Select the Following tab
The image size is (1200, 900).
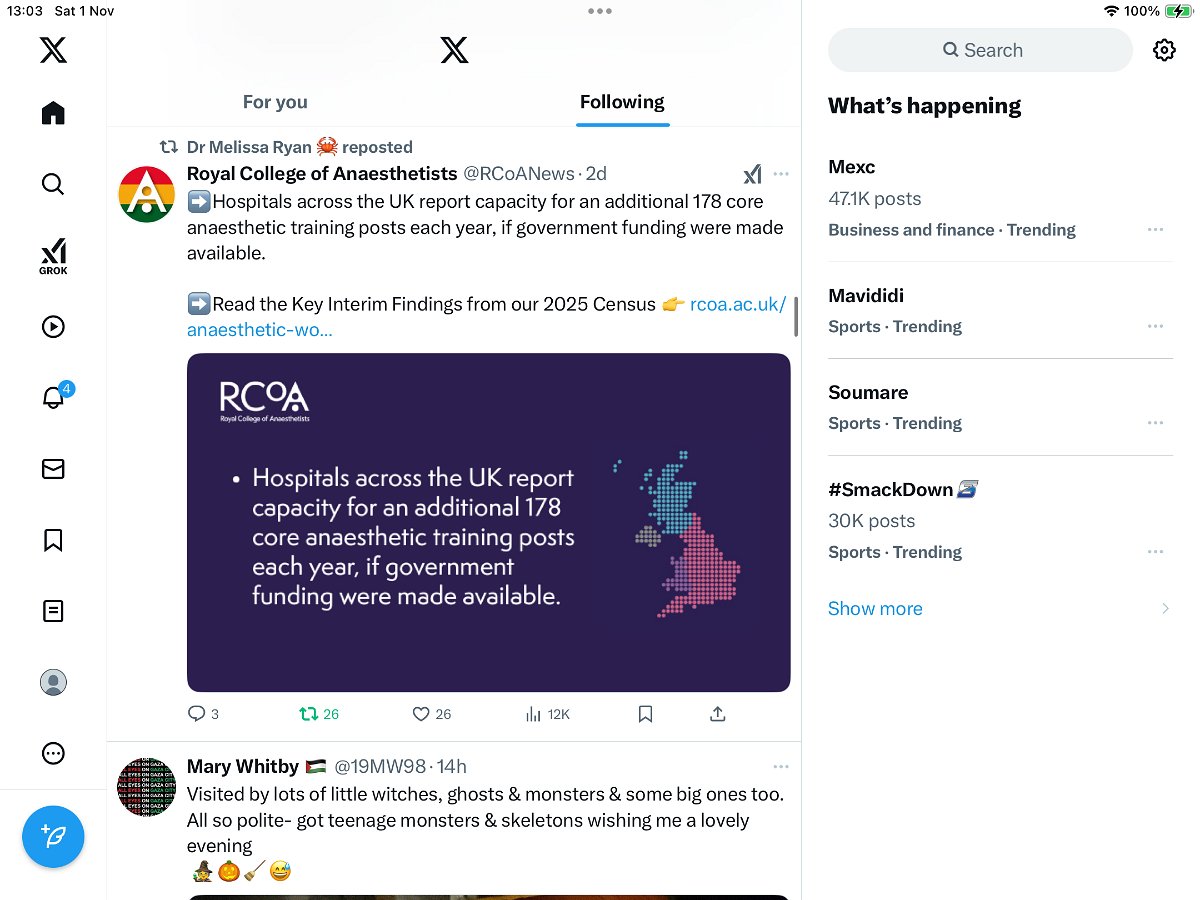622,102
